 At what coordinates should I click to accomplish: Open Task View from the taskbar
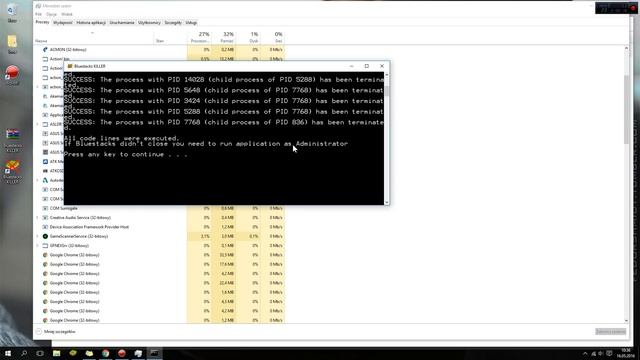[x=40, y=353]
